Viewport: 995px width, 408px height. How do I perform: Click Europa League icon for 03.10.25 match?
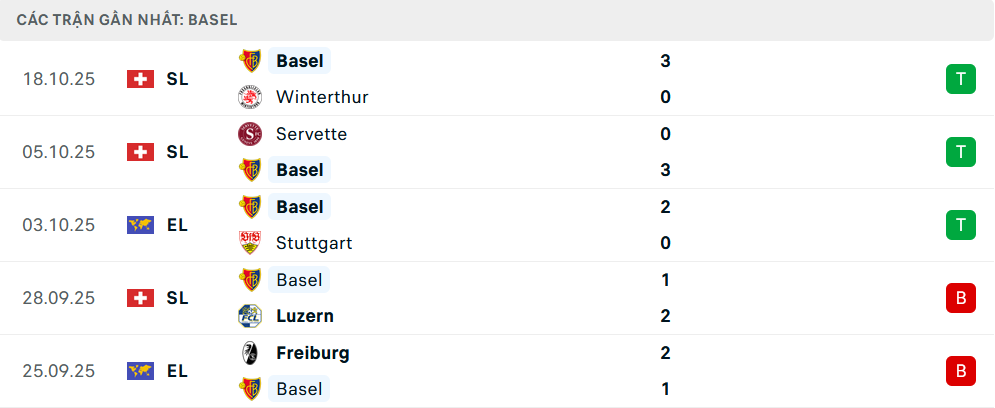[140, 225]
